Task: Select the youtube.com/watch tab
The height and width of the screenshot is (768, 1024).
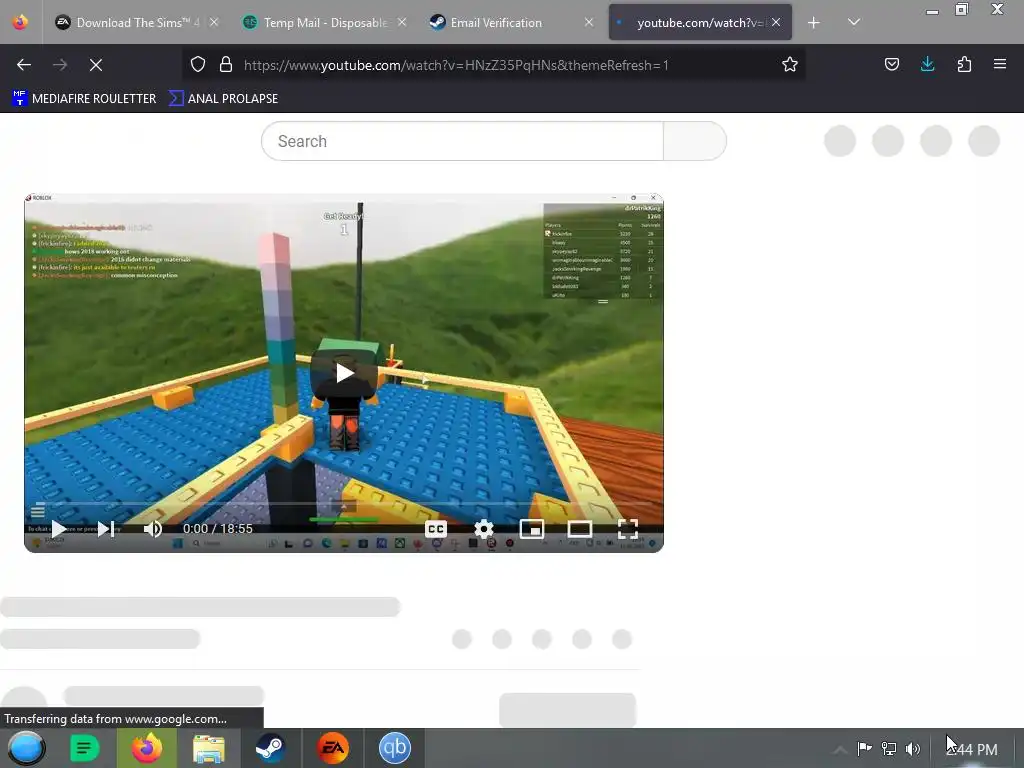Action: click(700, 22)
